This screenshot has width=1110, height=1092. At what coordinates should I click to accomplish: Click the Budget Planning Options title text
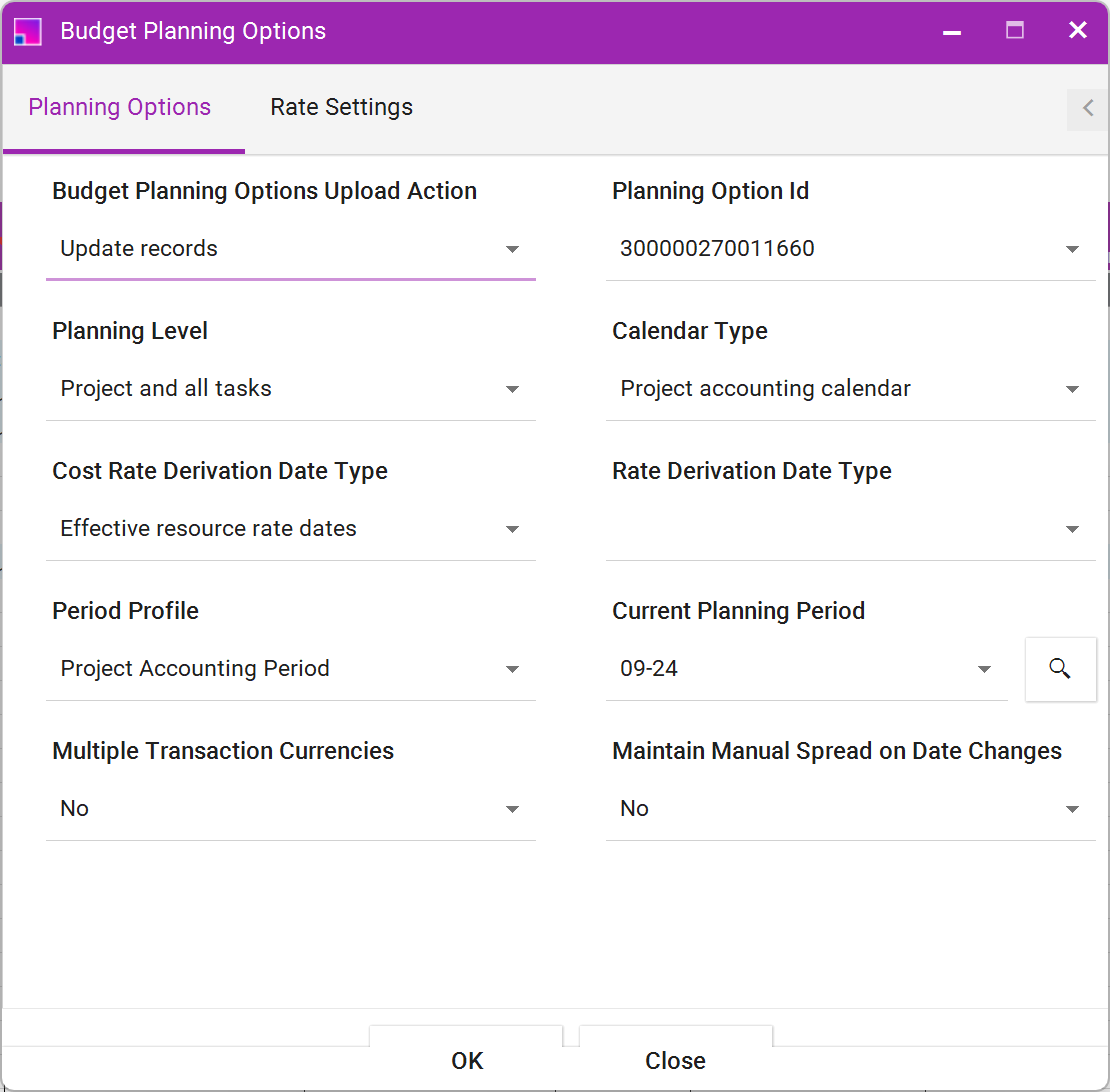click(193, 31)
